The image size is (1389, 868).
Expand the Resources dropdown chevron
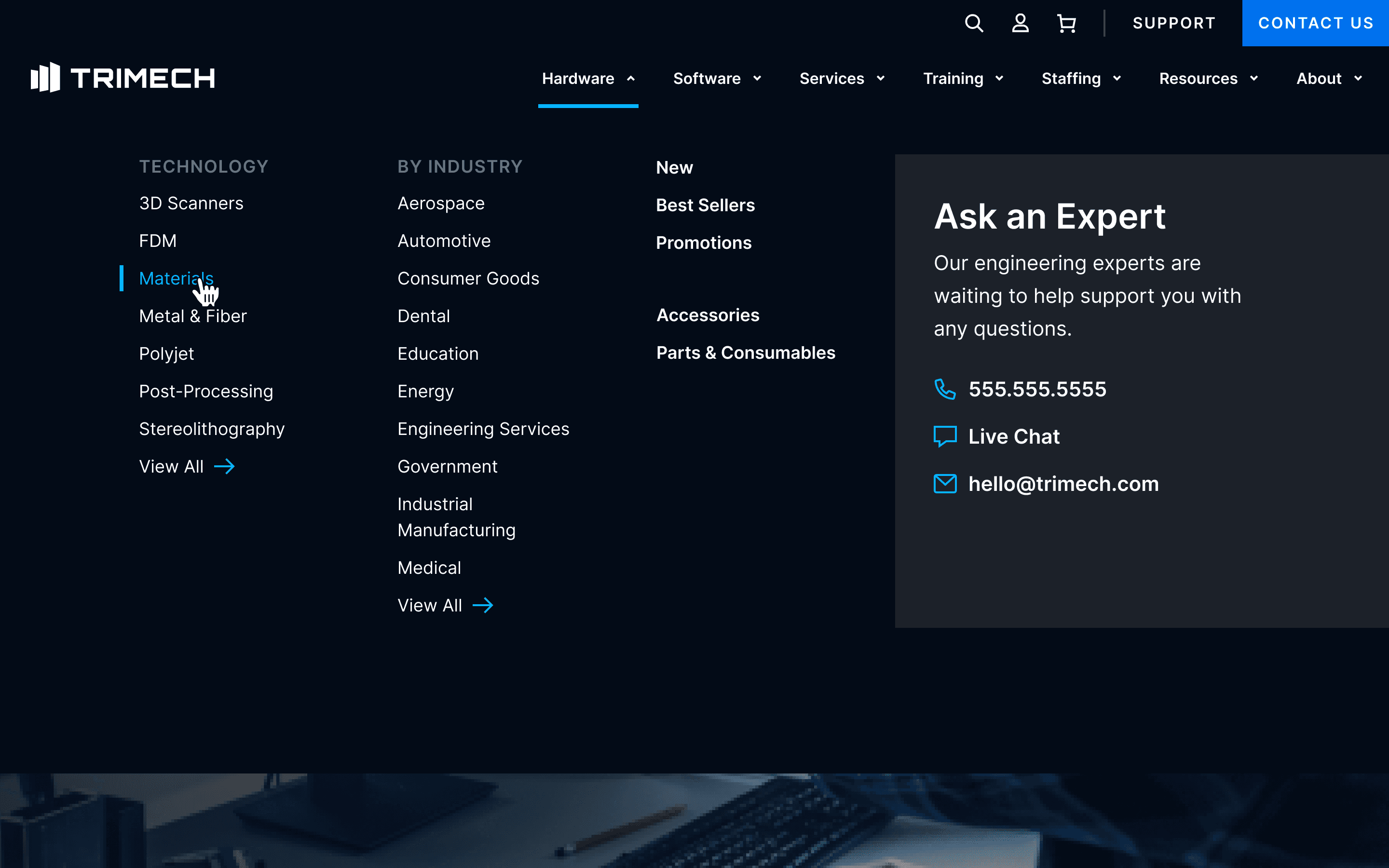tap(1253, 79)
